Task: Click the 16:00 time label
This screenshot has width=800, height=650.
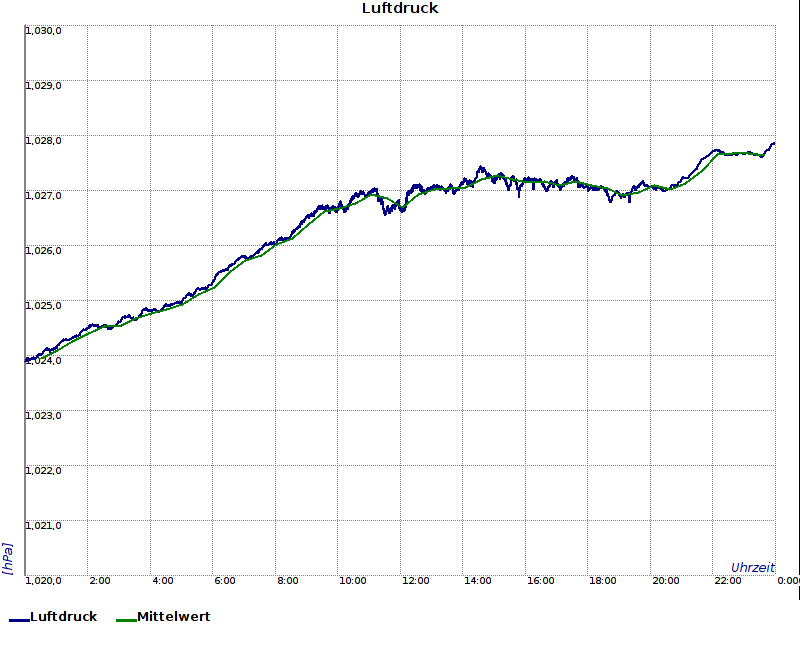Action: pos(540,581)
